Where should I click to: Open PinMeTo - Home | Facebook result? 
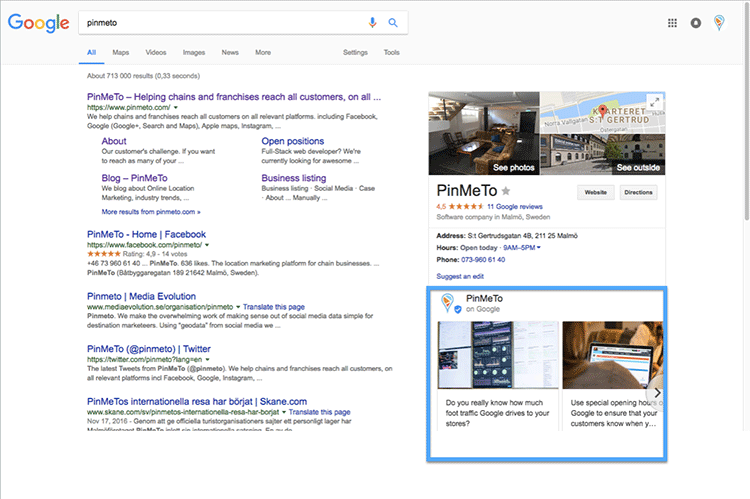[x=146, y=234]
